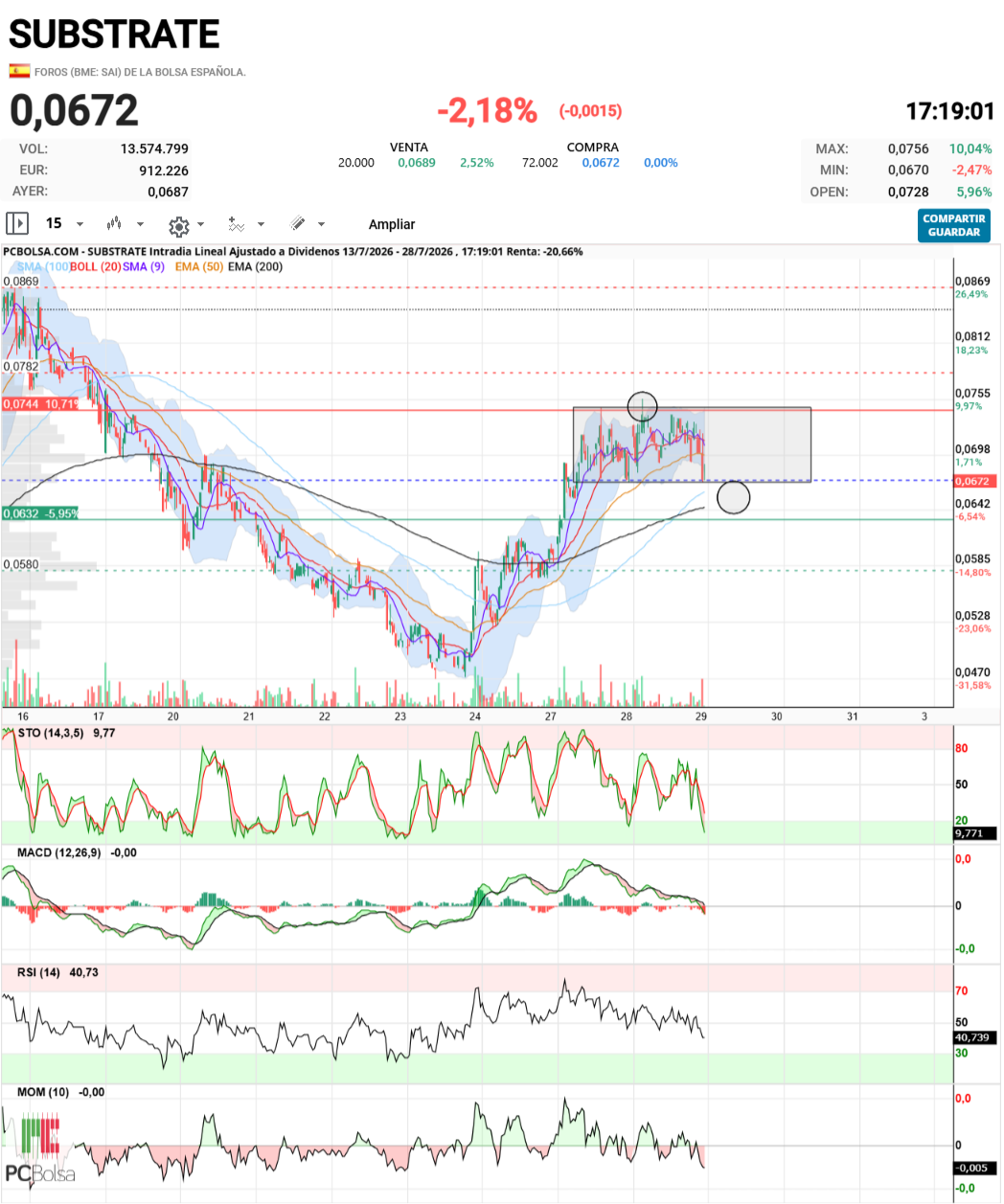Toggle the SMA (100) indicator label
The image size is (1004, 1204).
pos(43,266)
